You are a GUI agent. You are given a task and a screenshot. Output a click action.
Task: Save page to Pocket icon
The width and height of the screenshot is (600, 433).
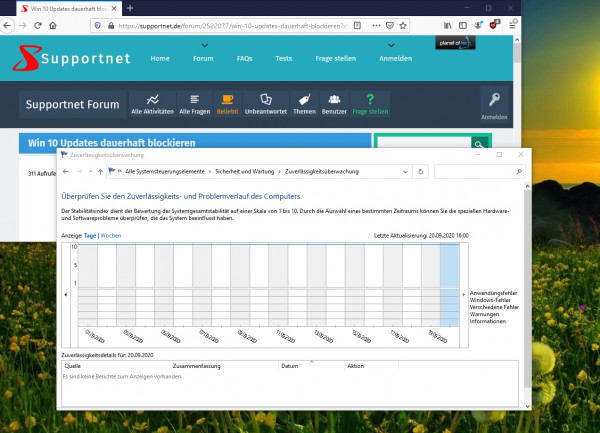(x=390, y=26)
